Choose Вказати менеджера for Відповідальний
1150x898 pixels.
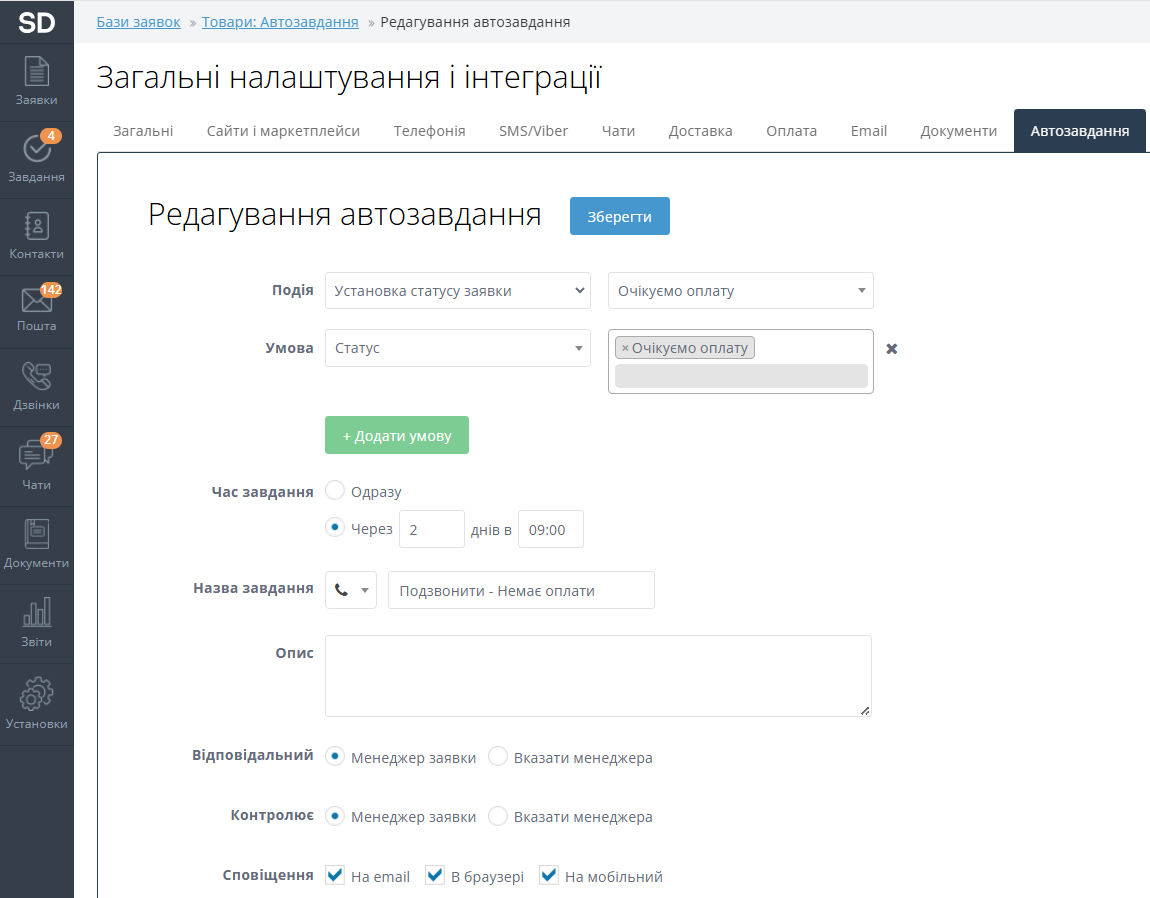tap(498, 757)
